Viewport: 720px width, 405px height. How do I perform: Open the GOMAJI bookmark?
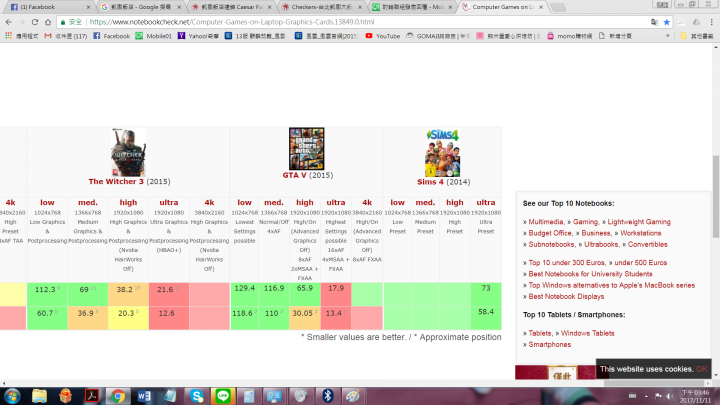(438, 36)
